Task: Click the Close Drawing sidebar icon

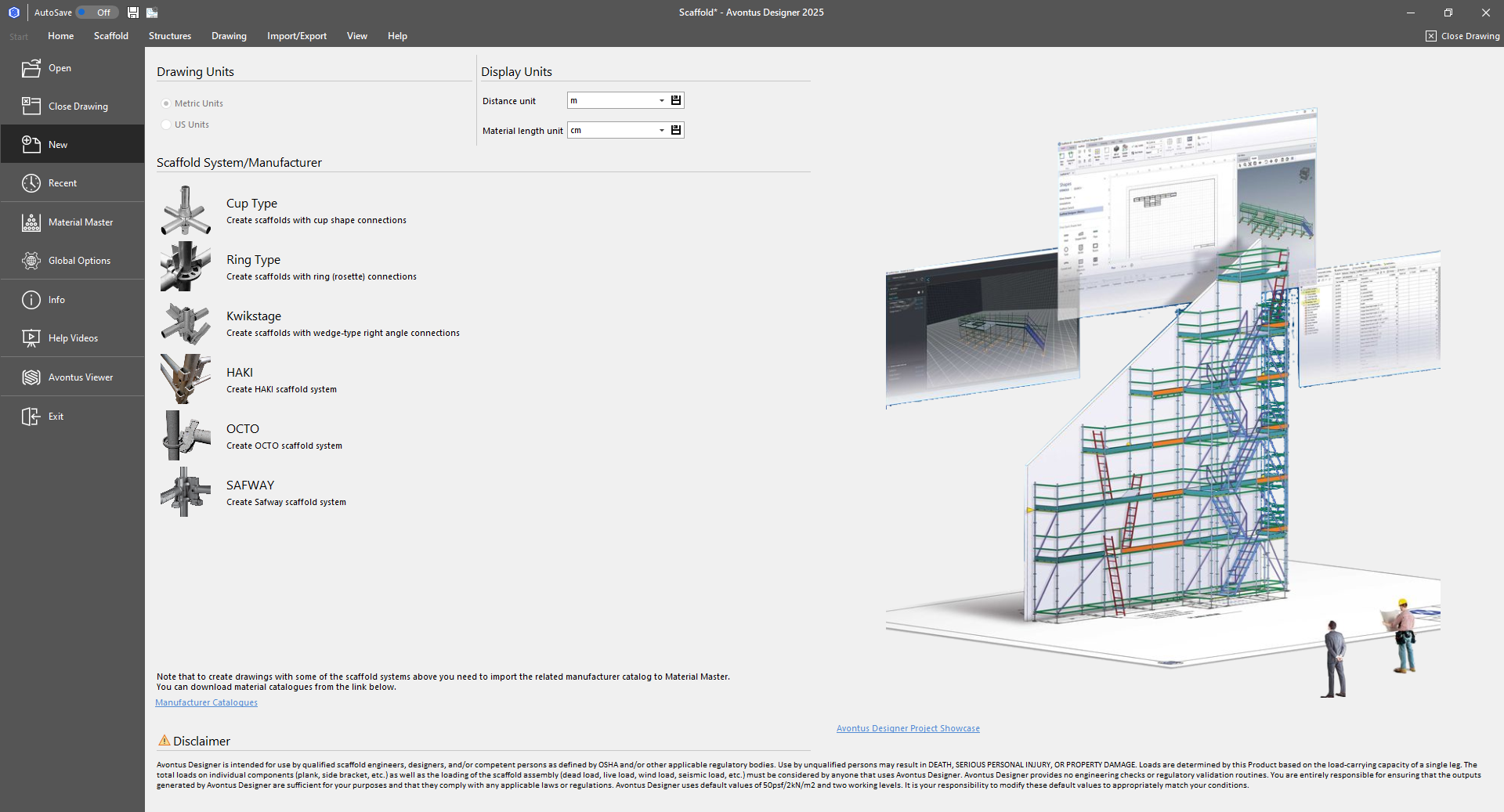Action: point(31,106)
